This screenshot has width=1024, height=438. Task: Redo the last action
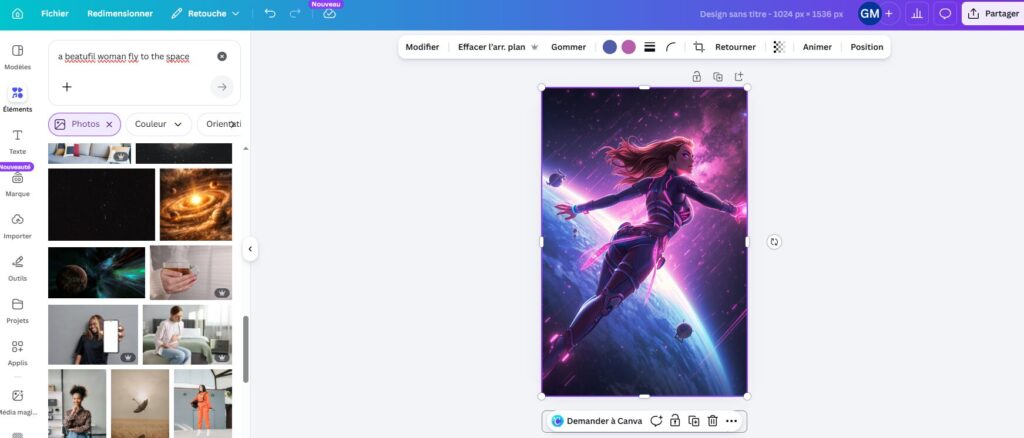point(295,14)
